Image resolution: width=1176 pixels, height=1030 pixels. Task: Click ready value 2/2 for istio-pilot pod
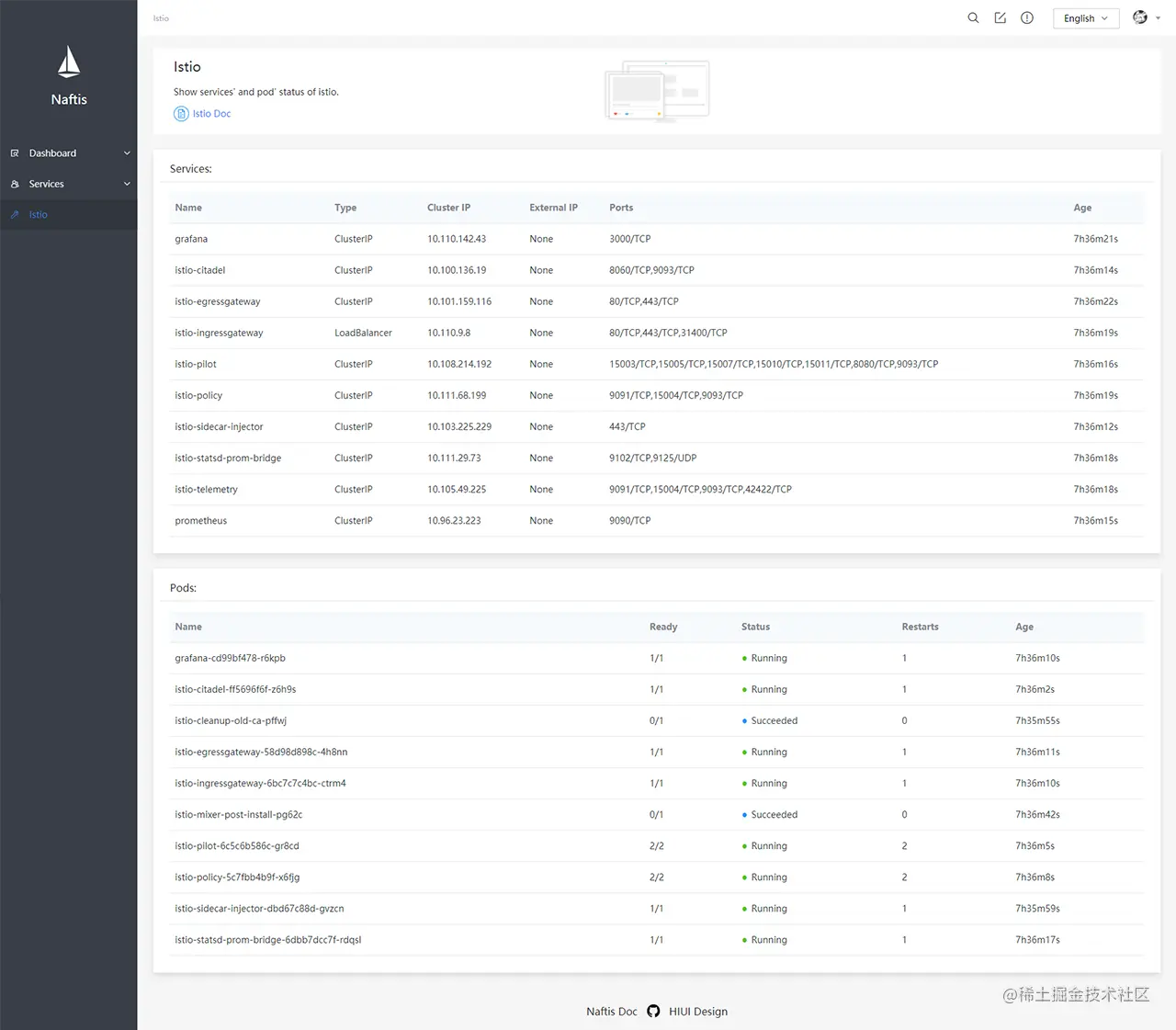click(x=656, y=845)
